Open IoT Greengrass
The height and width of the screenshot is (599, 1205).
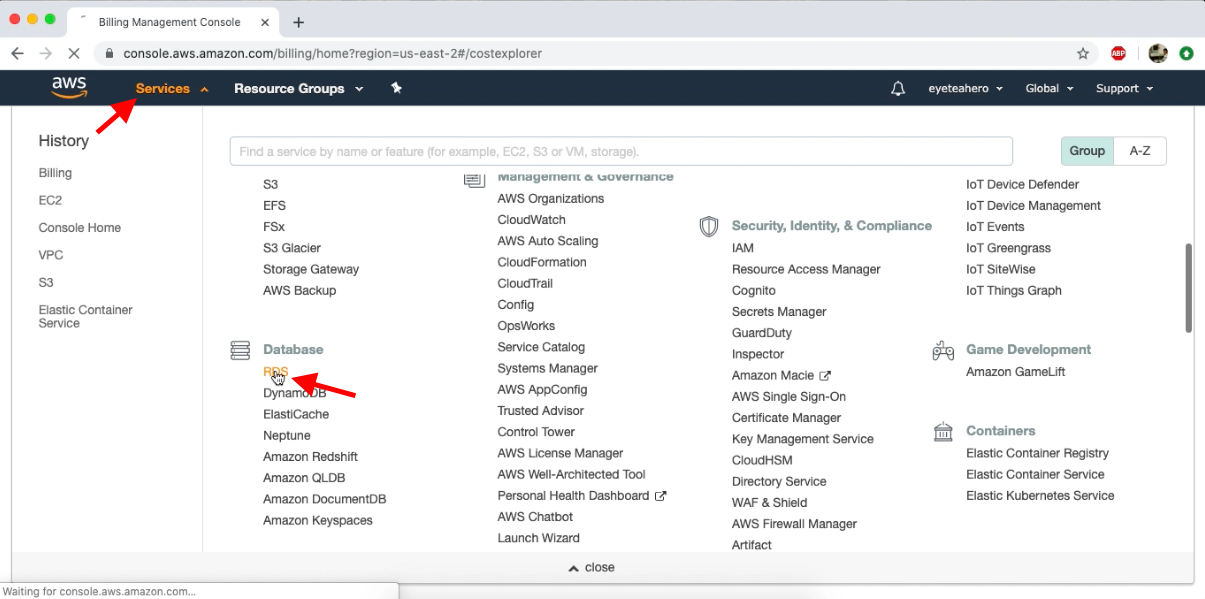[1008, 248]
